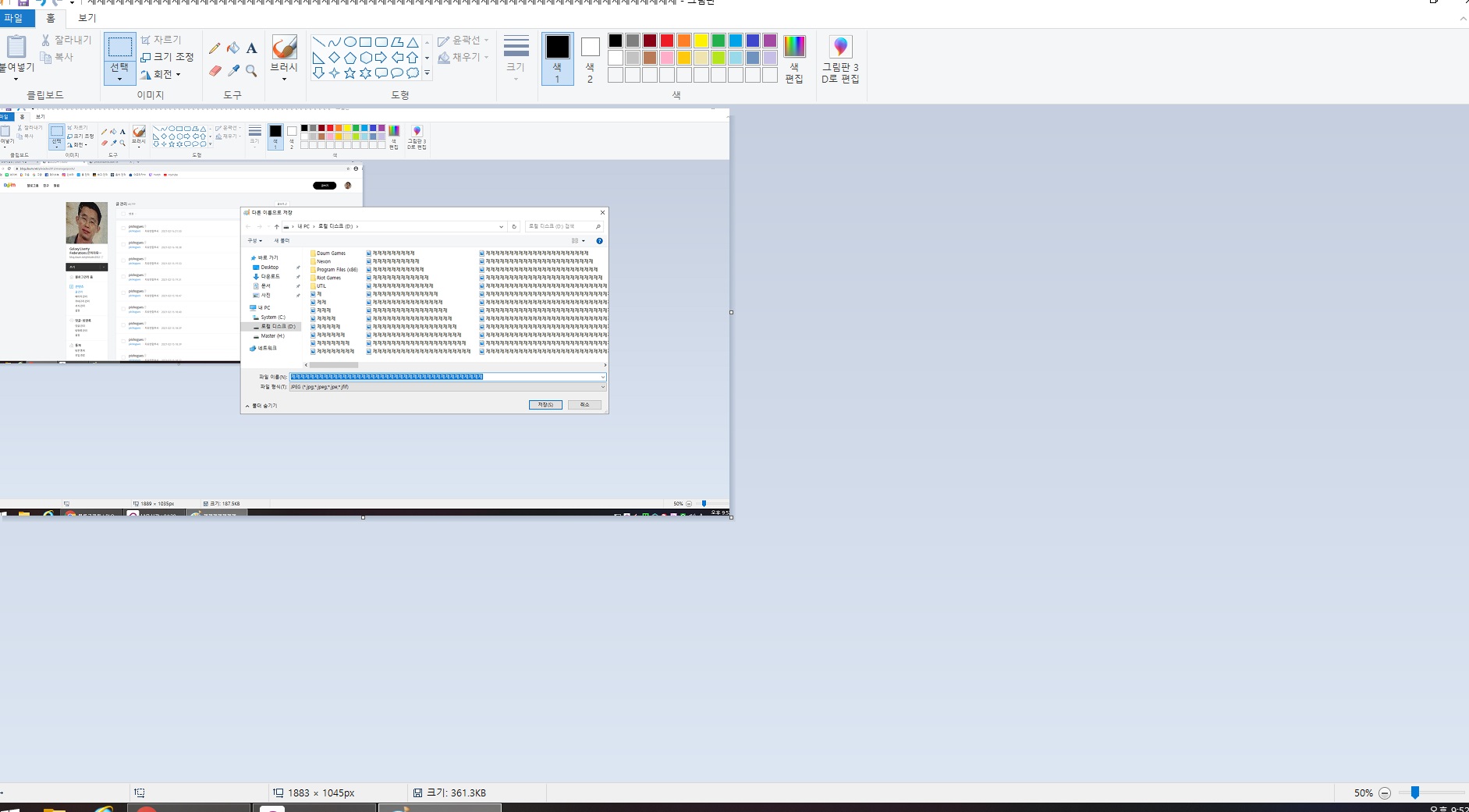
Task: Pick the orange color swatch
Action: tap(684, 41)
